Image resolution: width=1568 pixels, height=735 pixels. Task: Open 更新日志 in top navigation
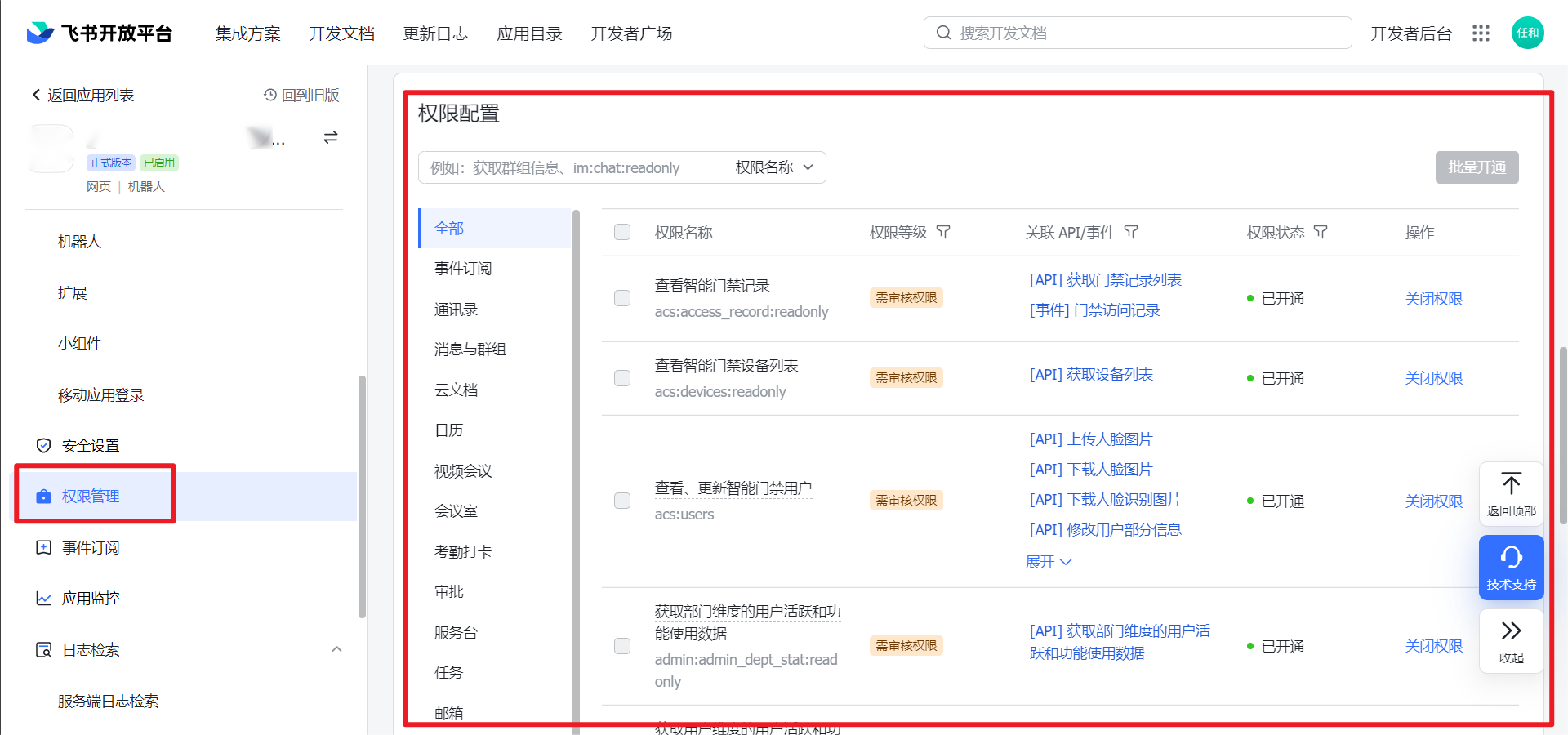tap(436, 33)
